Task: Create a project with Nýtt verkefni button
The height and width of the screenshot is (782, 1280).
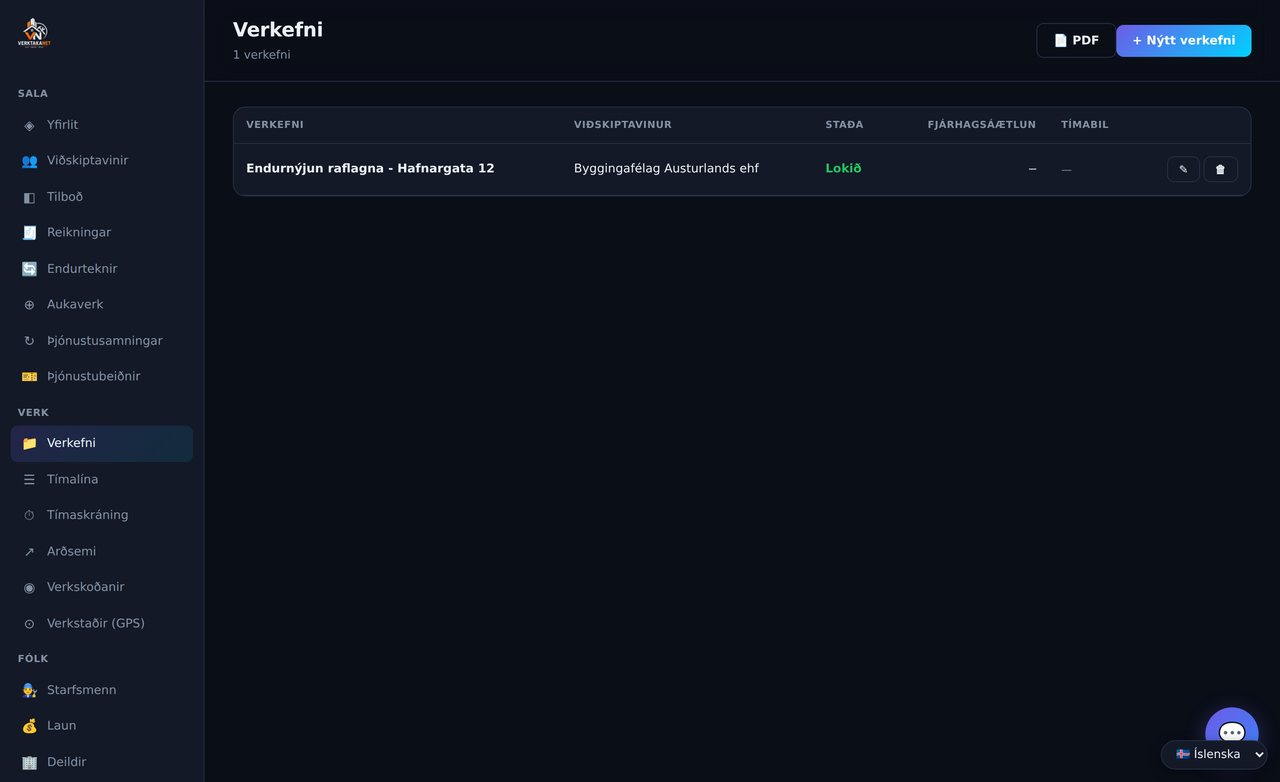Action: coord(1184,41)
